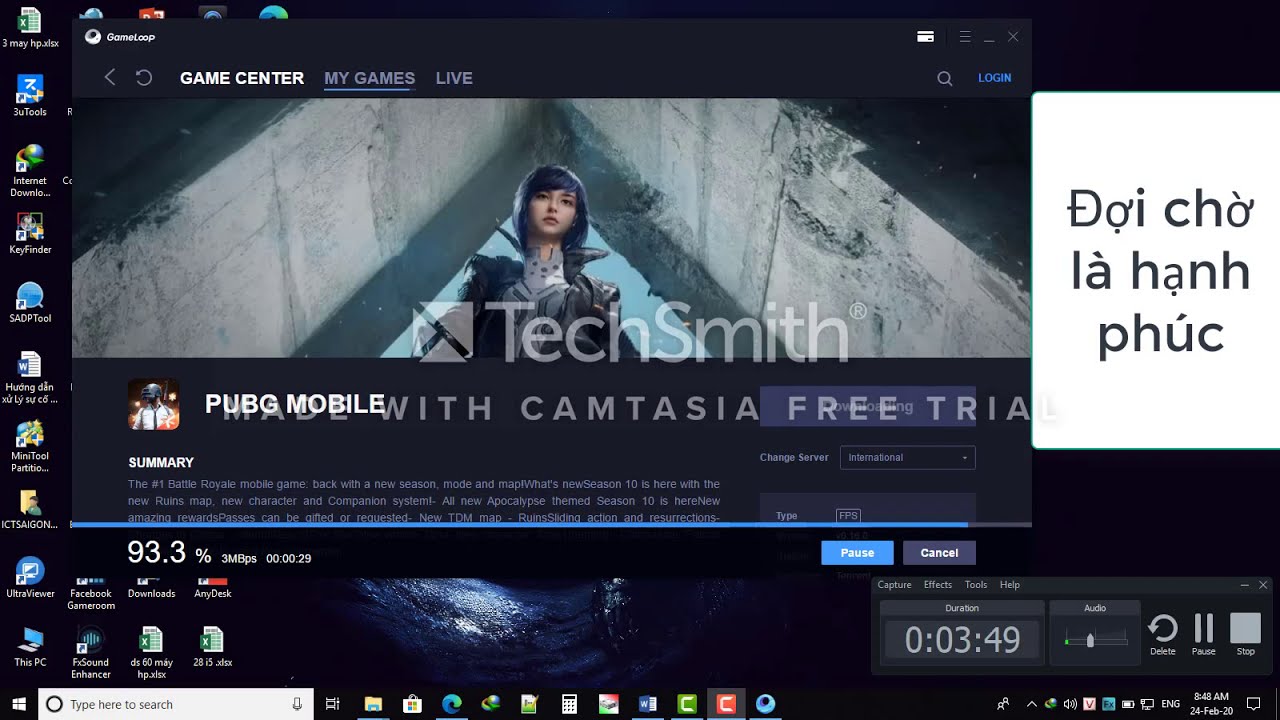The image size is (1280, 720).
Task: Open Camtasia Help menu
Action: pos(1010,585)
